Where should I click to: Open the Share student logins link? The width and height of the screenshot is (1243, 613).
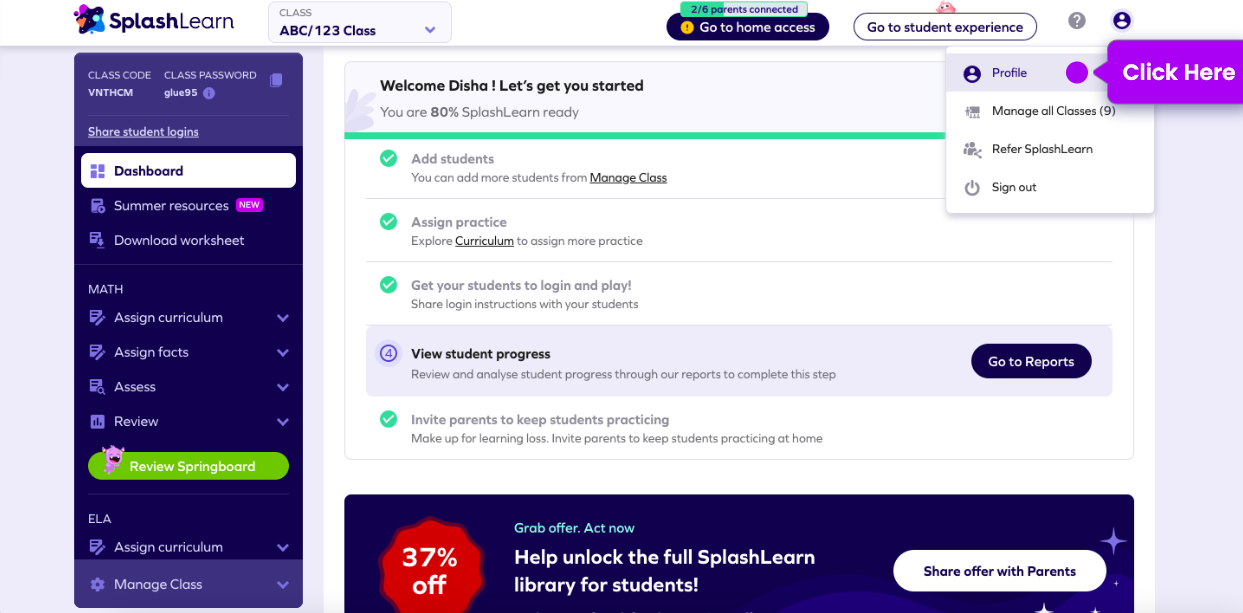[143, 132]
